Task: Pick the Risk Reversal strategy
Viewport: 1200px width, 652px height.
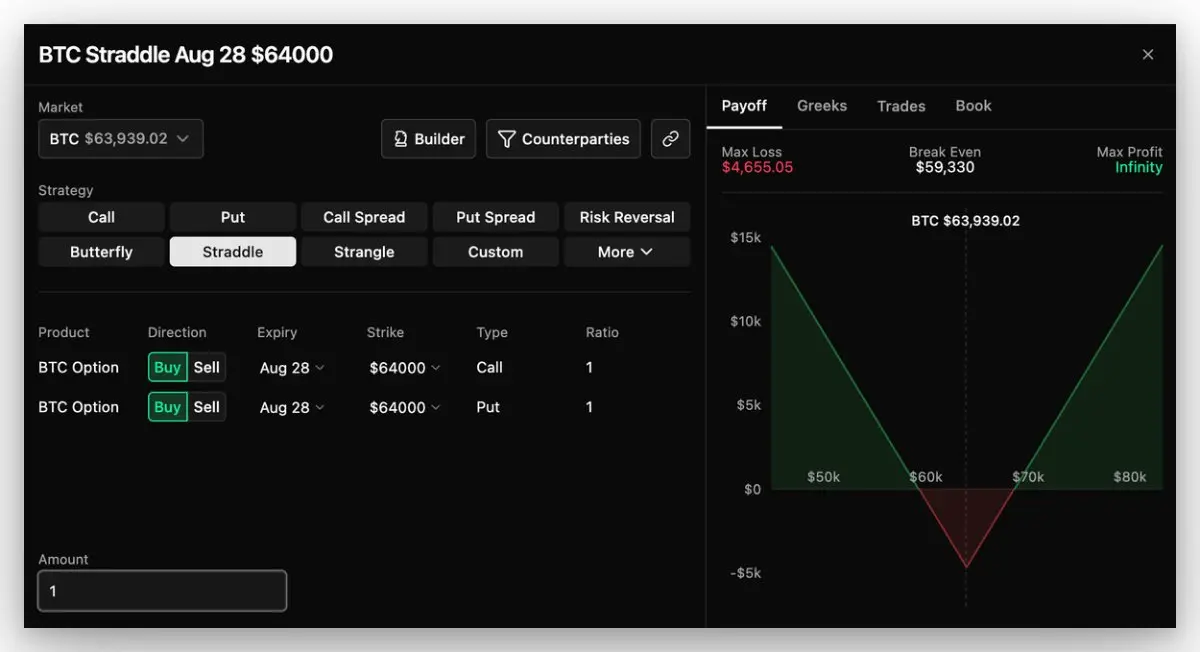Action: pos(627,217)
